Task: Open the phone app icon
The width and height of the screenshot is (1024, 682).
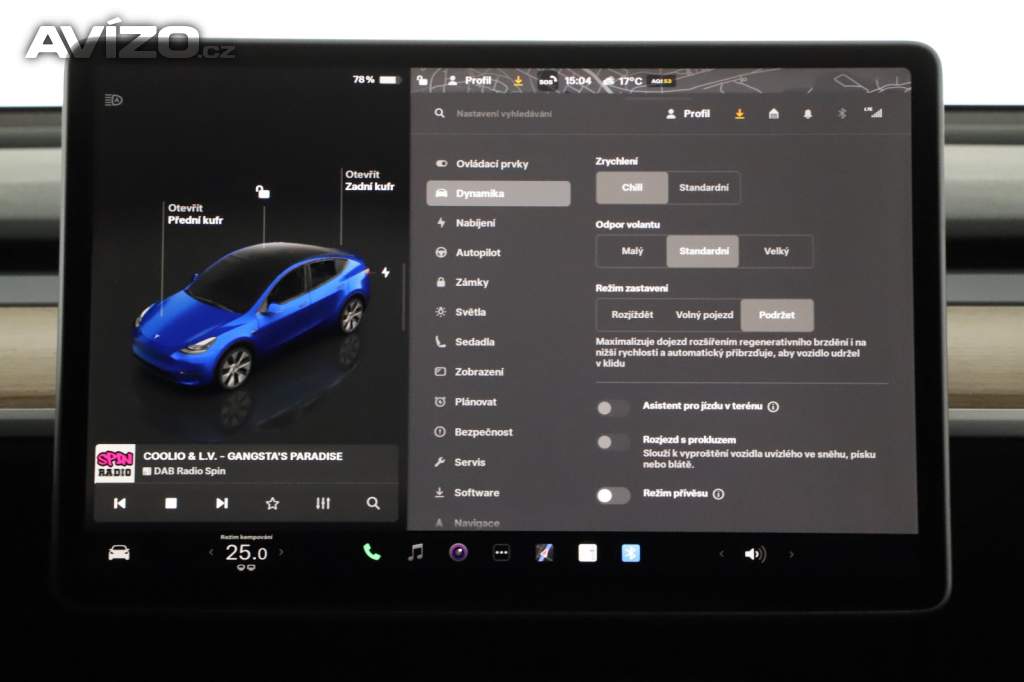Action: tap(372, 553)
